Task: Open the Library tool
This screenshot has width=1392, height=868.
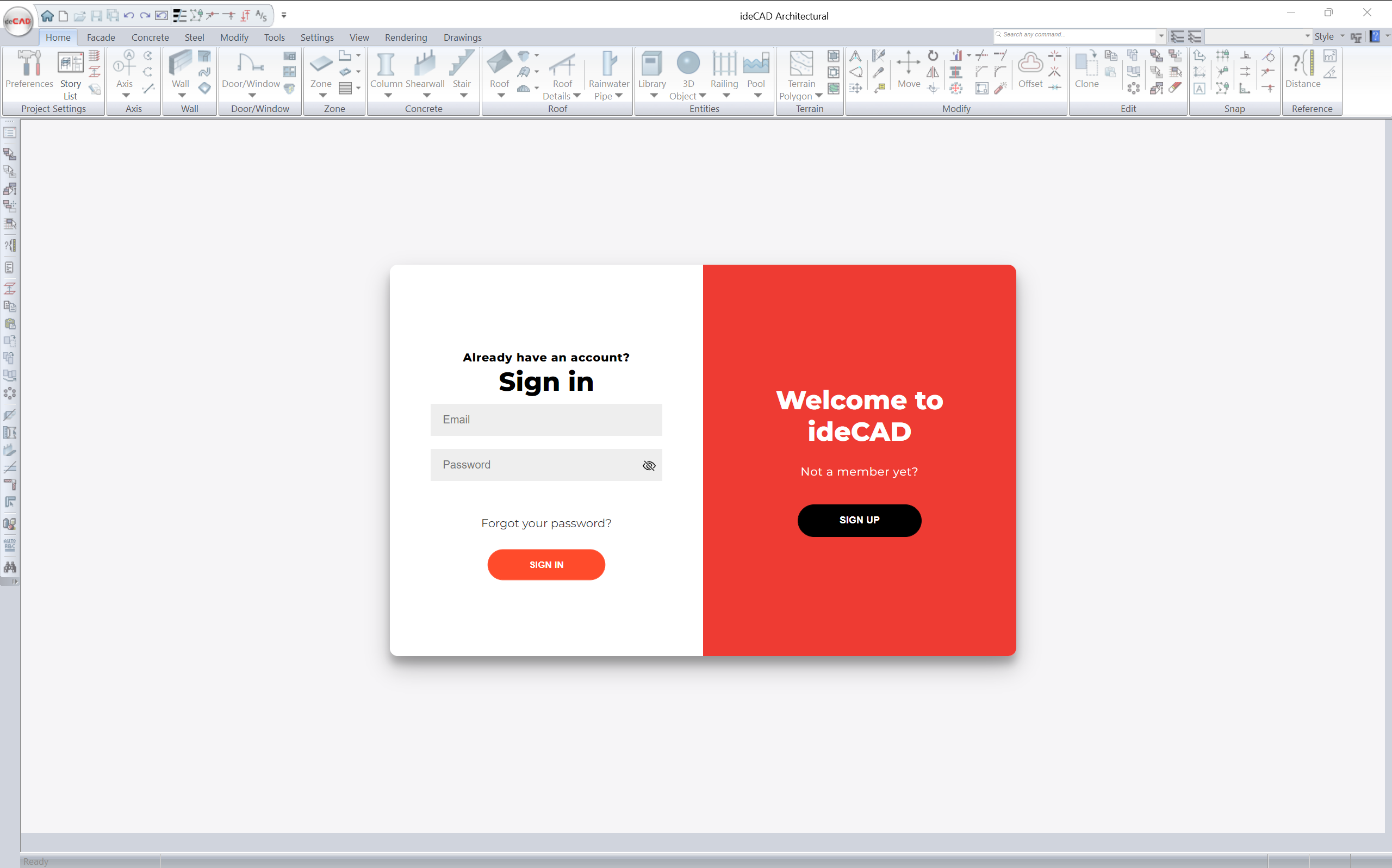Action: pos(652,70)
